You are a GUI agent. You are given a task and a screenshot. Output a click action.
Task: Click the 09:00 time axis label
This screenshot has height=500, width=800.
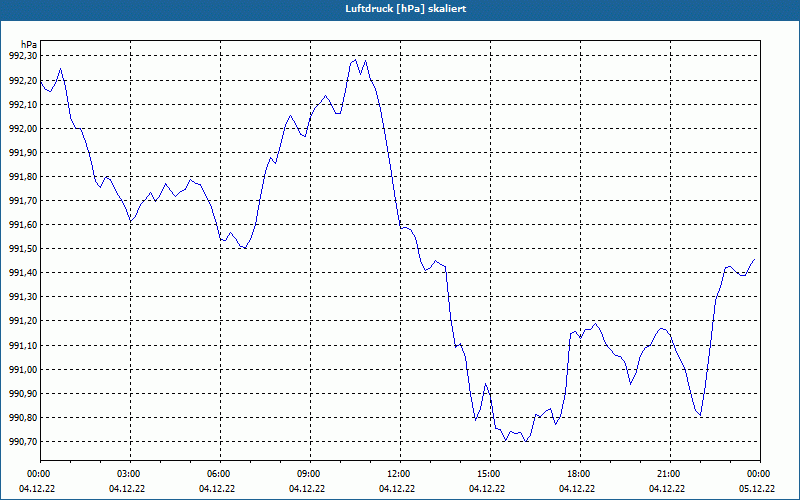click(x=310, y=474)
